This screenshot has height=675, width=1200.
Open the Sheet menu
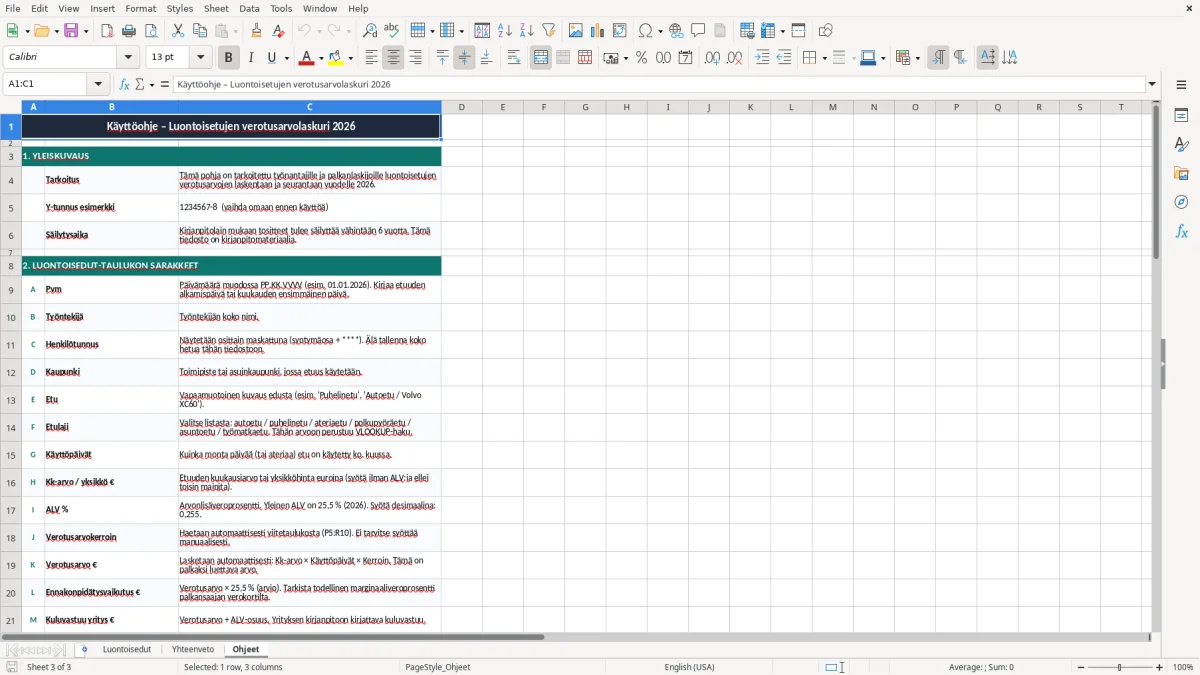pos(216,8)
